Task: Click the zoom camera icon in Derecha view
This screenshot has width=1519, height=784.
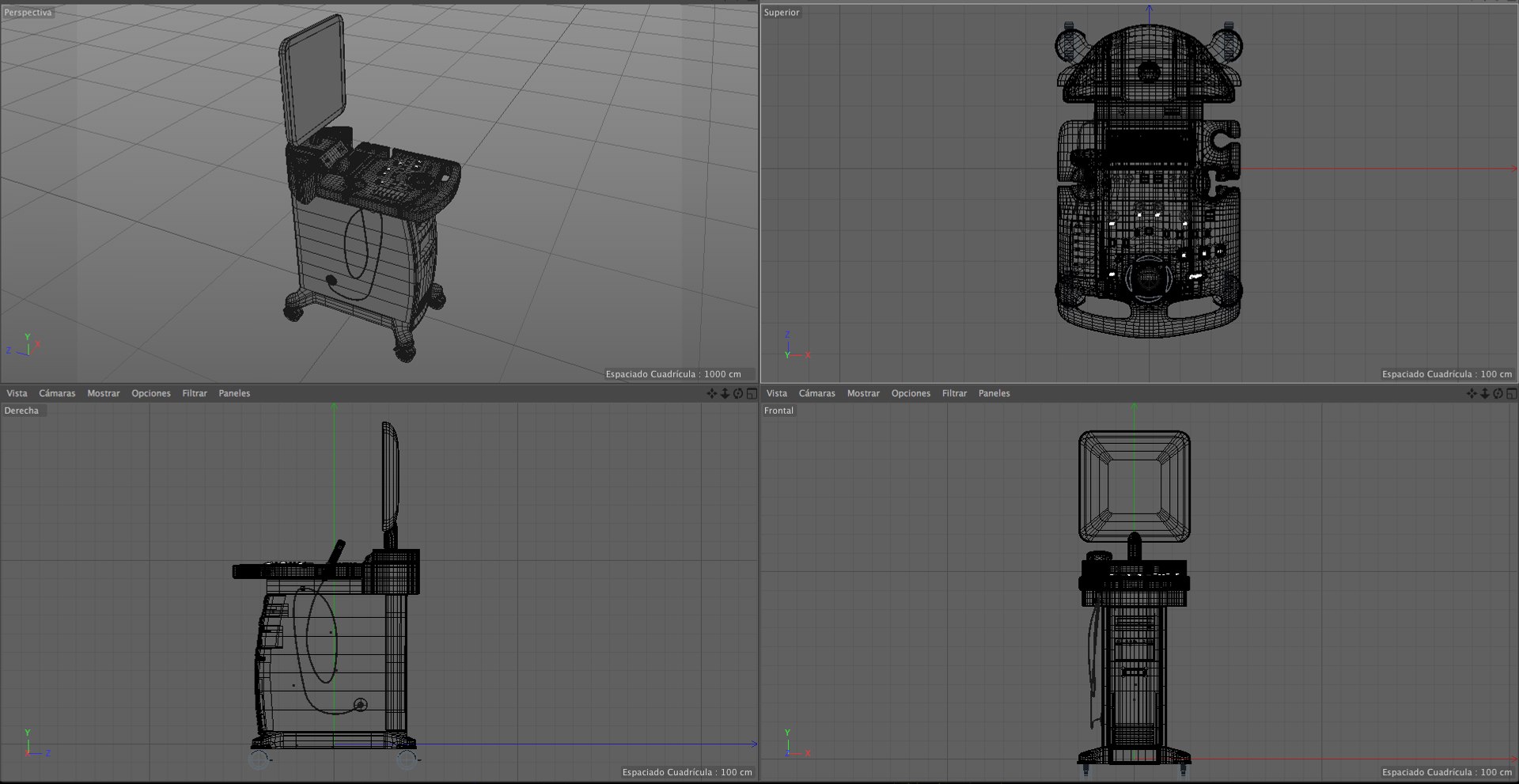Action: tap(725, 393)
